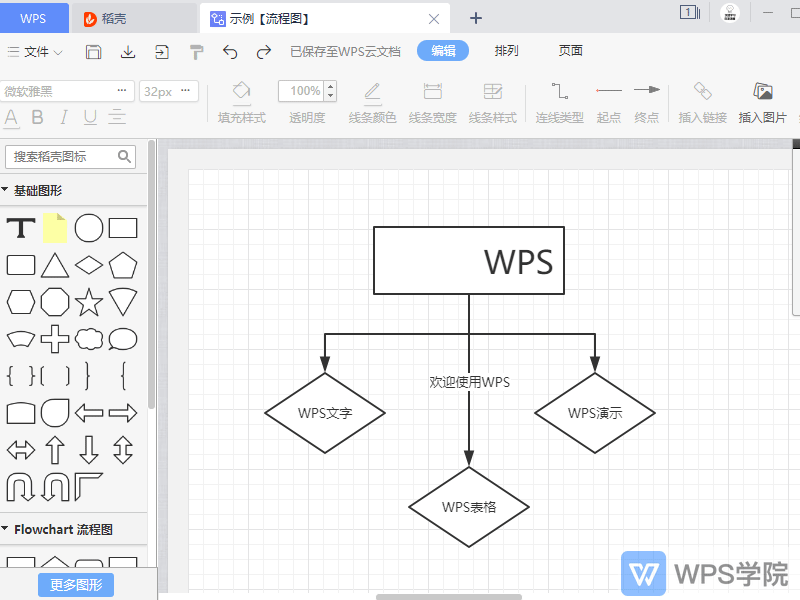Open text alignment options
The image size is (800, 600).
[117, 117]
